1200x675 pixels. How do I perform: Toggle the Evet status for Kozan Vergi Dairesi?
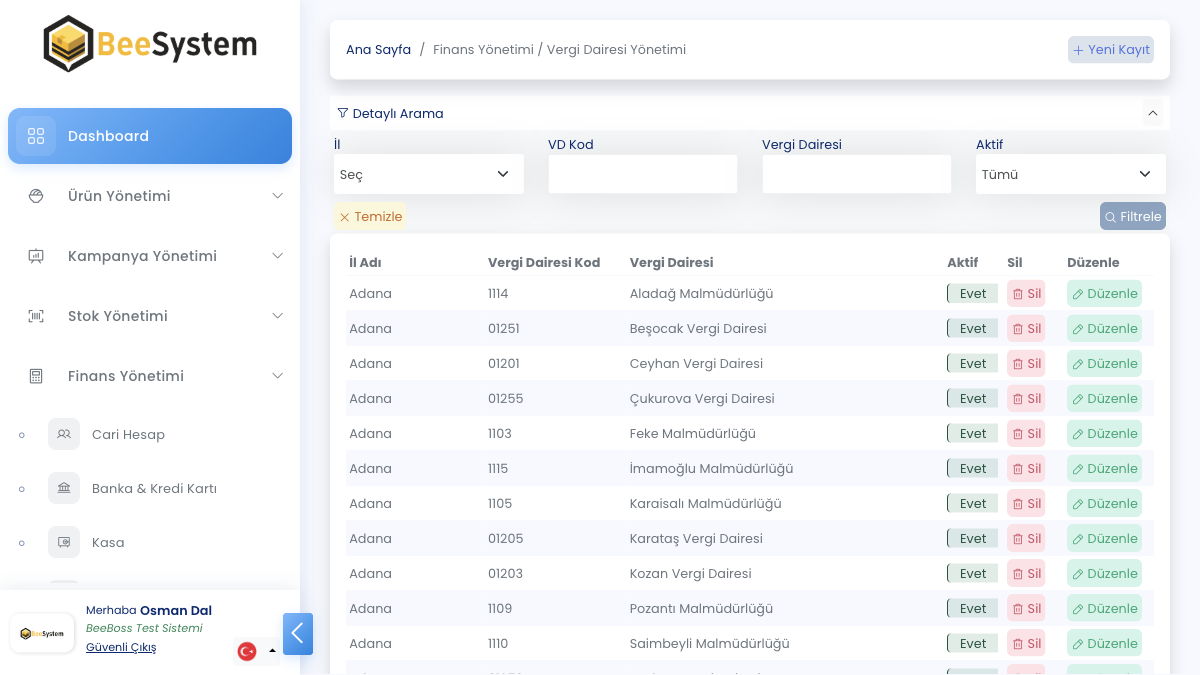(972, 574)
